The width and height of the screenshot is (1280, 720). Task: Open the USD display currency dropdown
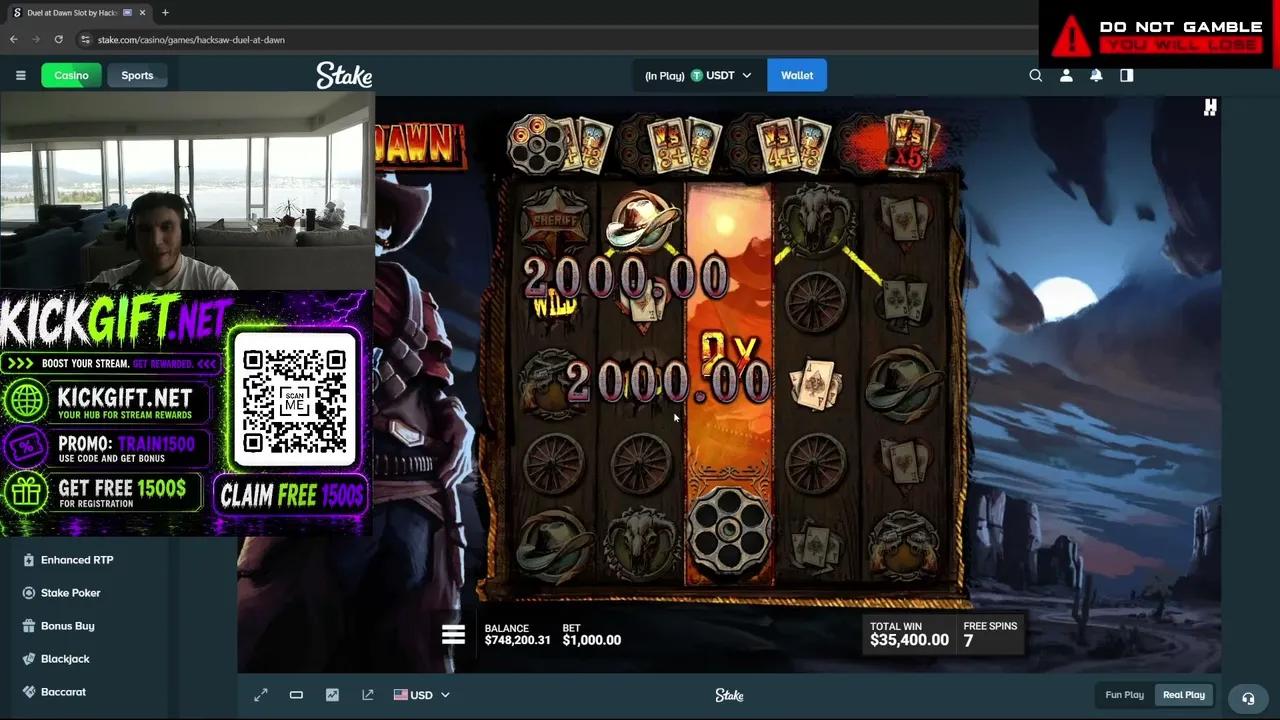(x=421, y=695)
